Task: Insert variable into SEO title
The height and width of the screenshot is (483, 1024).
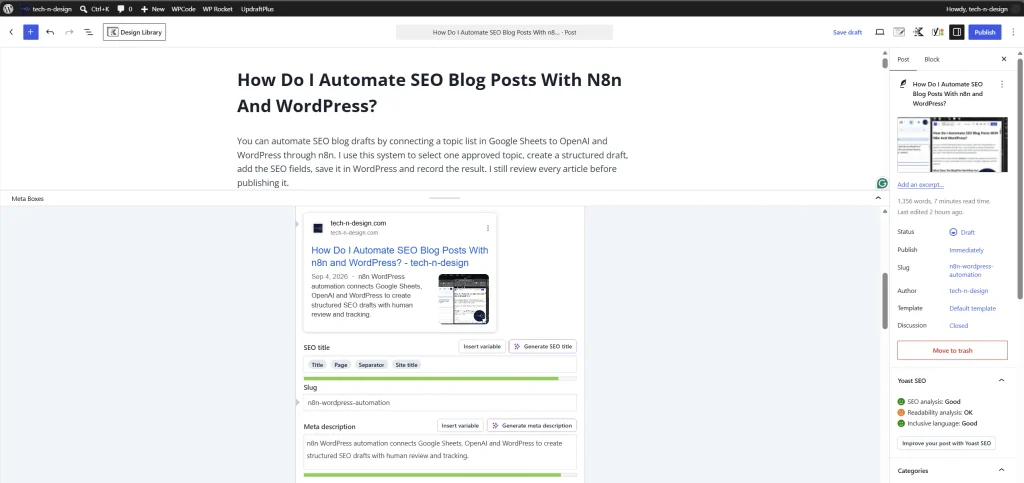Action: 482,347
